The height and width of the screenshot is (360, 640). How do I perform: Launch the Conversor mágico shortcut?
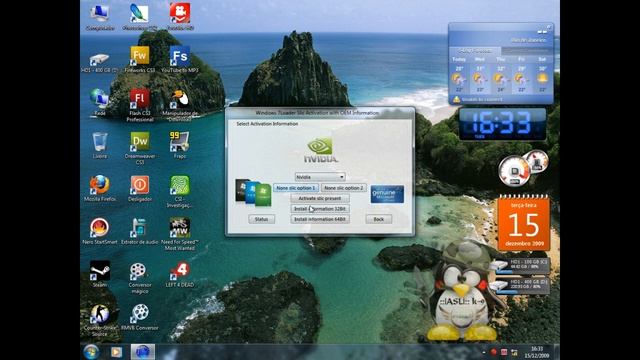140,278
